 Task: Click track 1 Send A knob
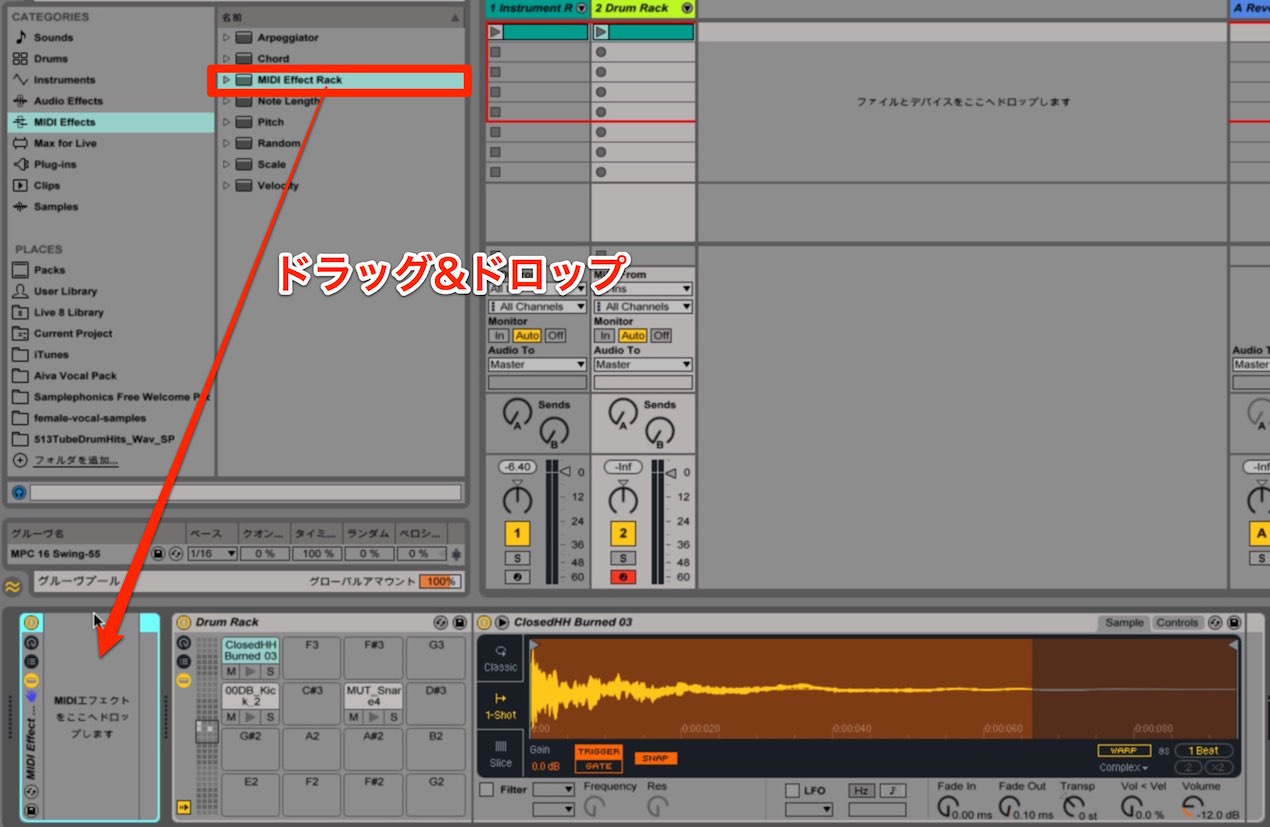(517, 411)
